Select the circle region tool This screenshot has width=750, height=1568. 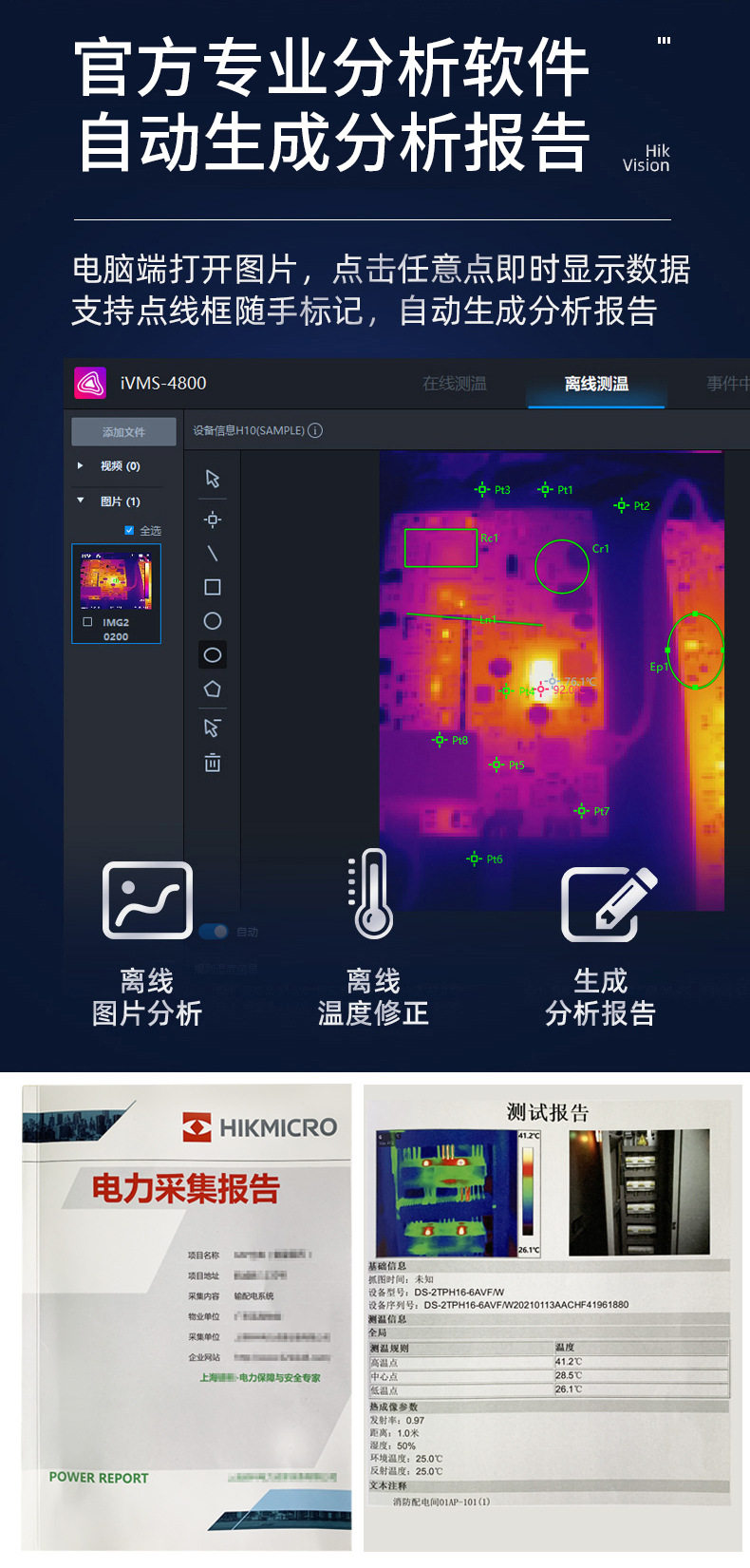(x=213, y=621)
